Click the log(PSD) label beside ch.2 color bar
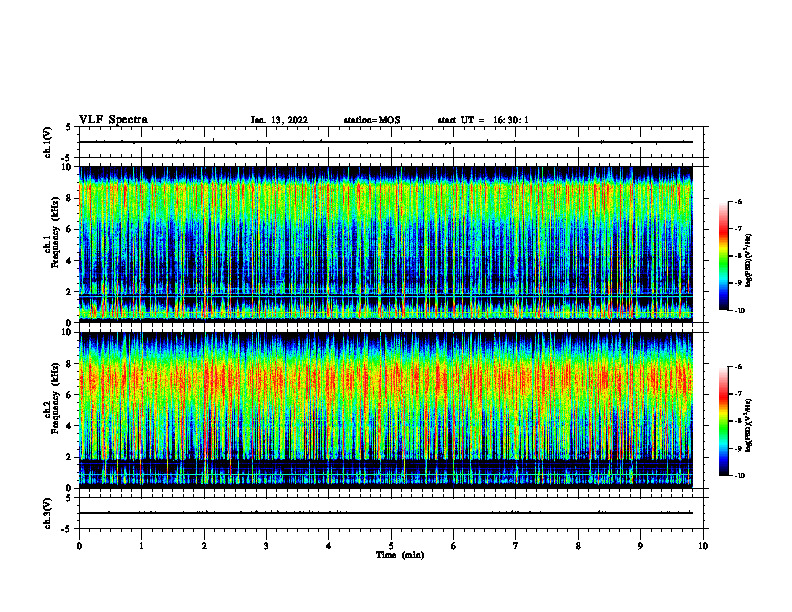The image size is (792, 612). pyautogui.click(x=749, y=425)
